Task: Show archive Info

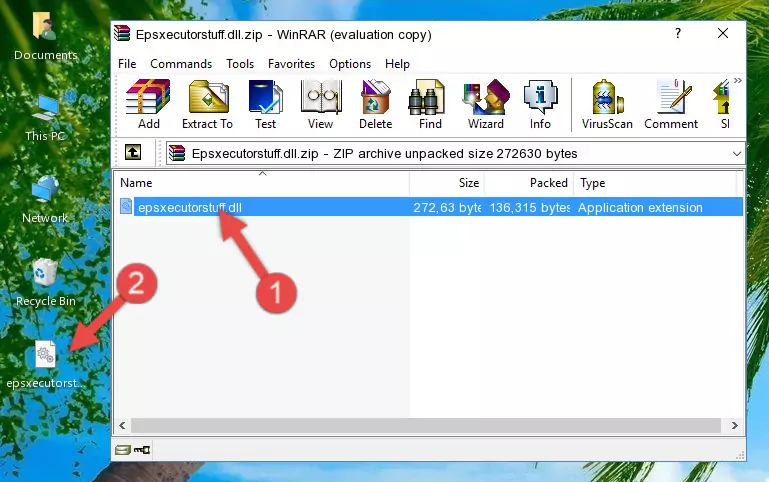Action: (540, 104)
